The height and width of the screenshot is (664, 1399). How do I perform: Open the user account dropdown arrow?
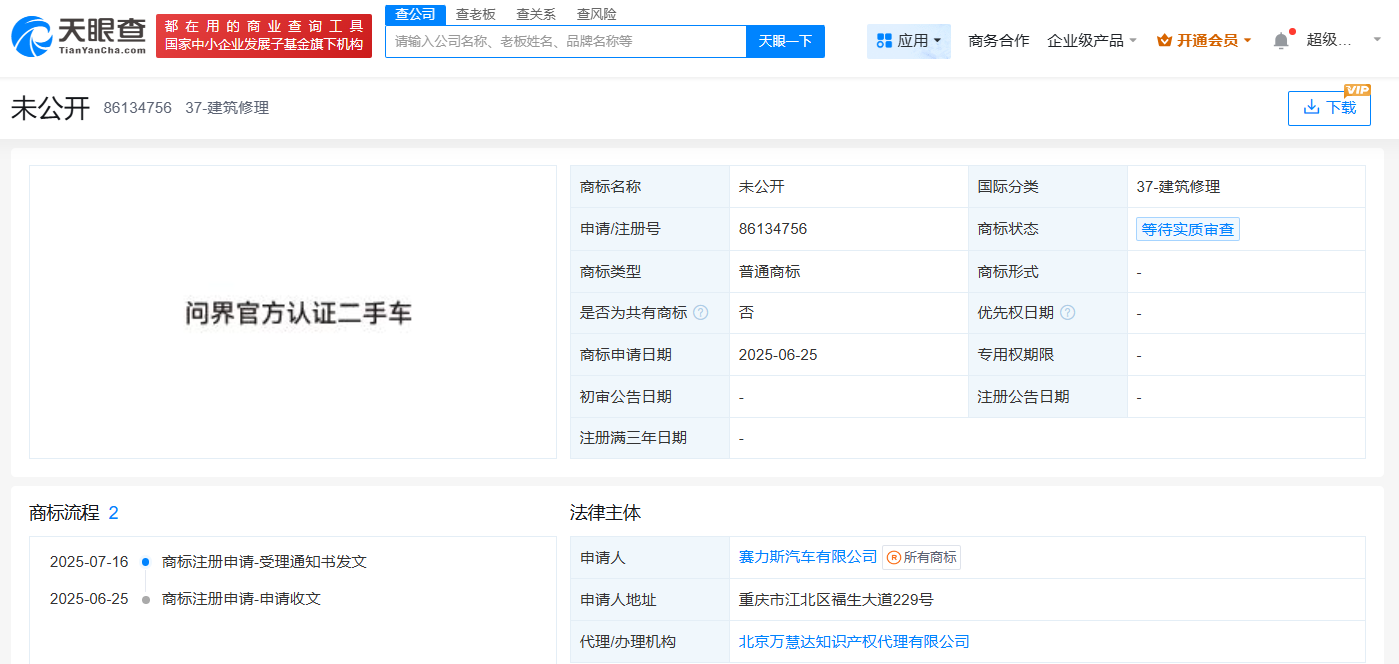[x=1377, y=41]
